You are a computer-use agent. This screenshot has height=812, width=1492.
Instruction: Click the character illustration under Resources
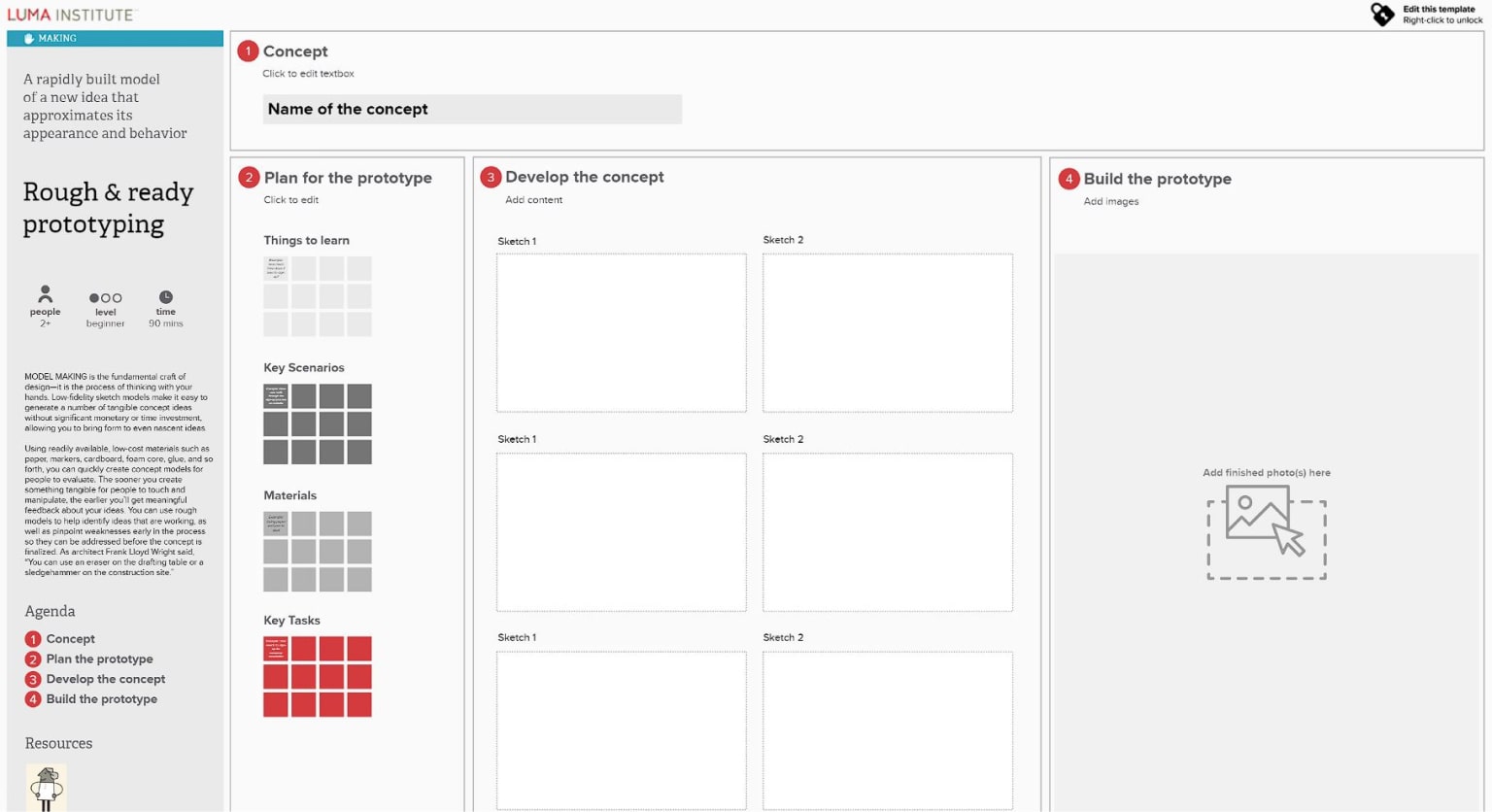pos(45,789)
